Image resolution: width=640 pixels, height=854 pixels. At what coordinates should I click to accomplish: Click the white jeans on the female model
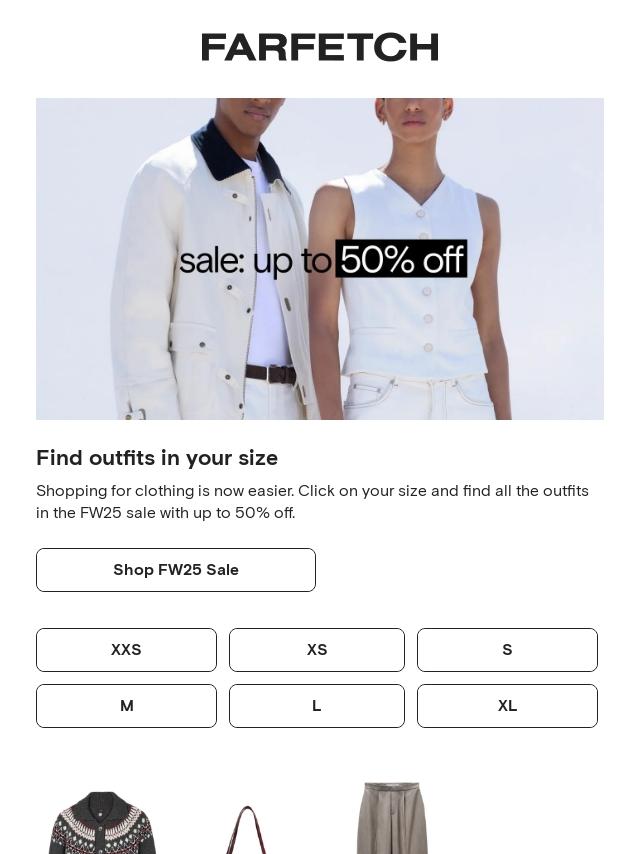pyautogui.click(x=419, y=398)
